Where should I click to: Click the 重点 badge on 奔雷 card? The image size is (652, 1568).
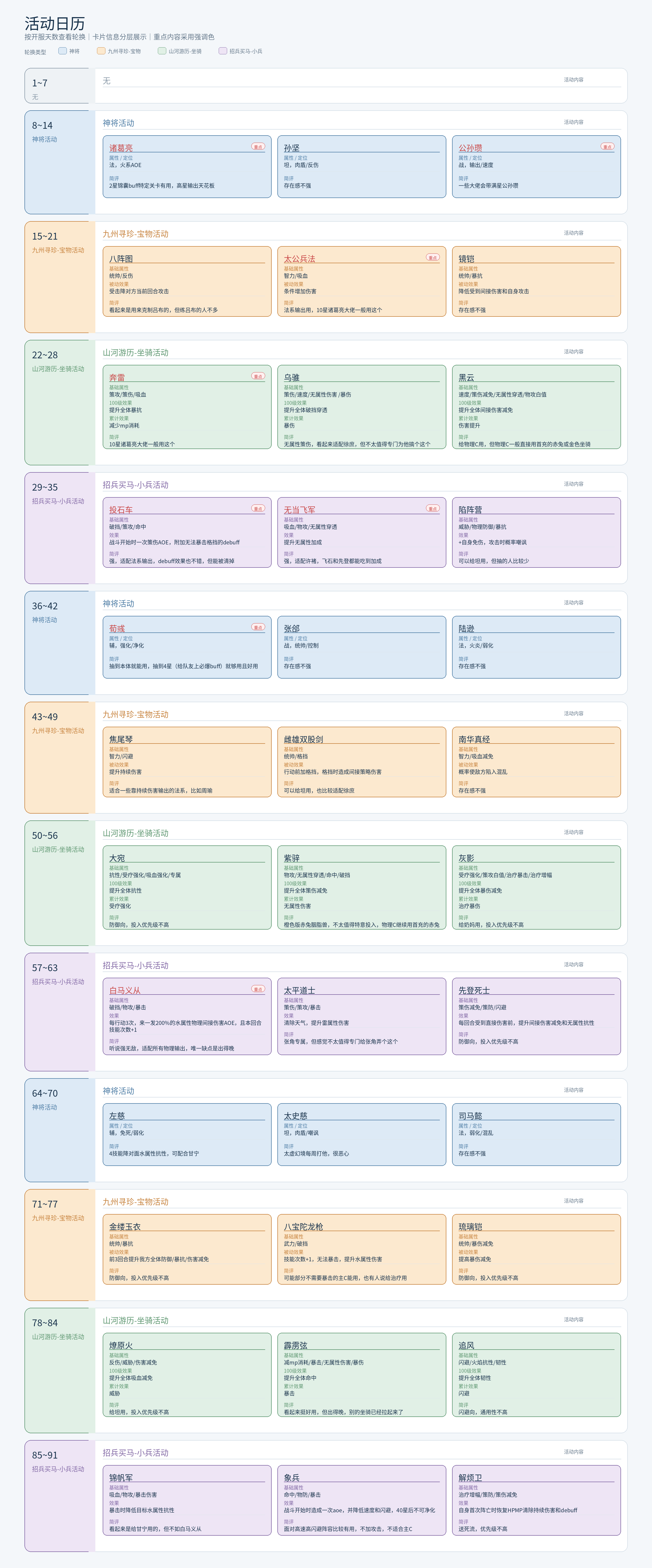pyautogui.click(x=258, y=376)
